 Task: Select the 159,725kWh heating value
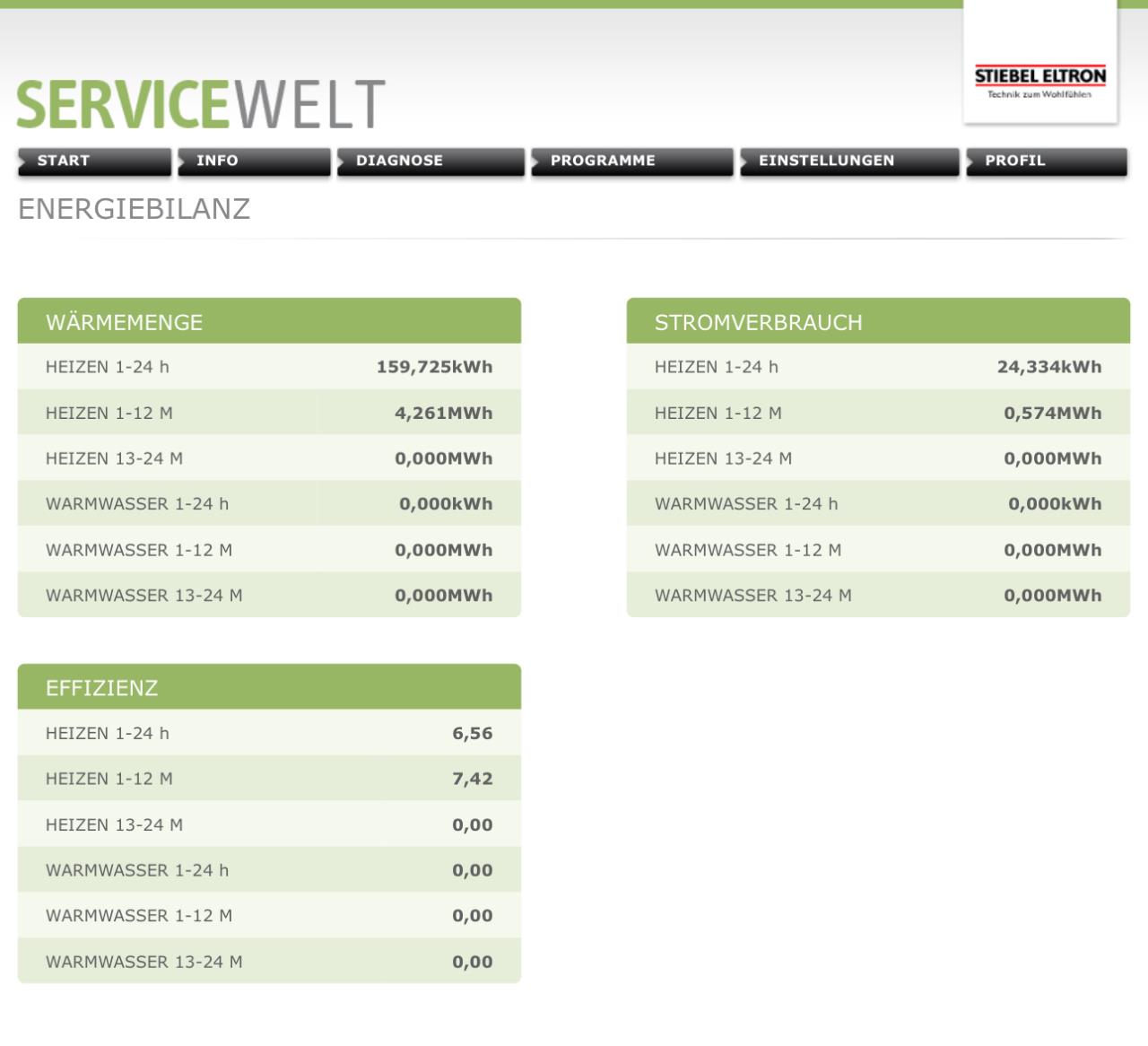tap(434, 367)
